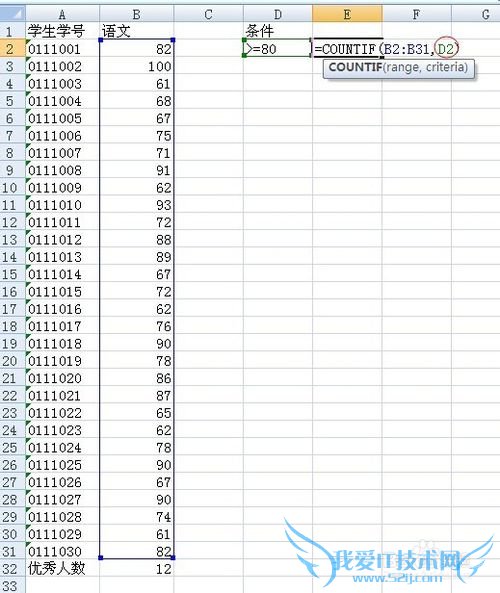Select criteria cell containing >=80
Image resolution: width=500 pixels, height=593 pixels.
278,48
